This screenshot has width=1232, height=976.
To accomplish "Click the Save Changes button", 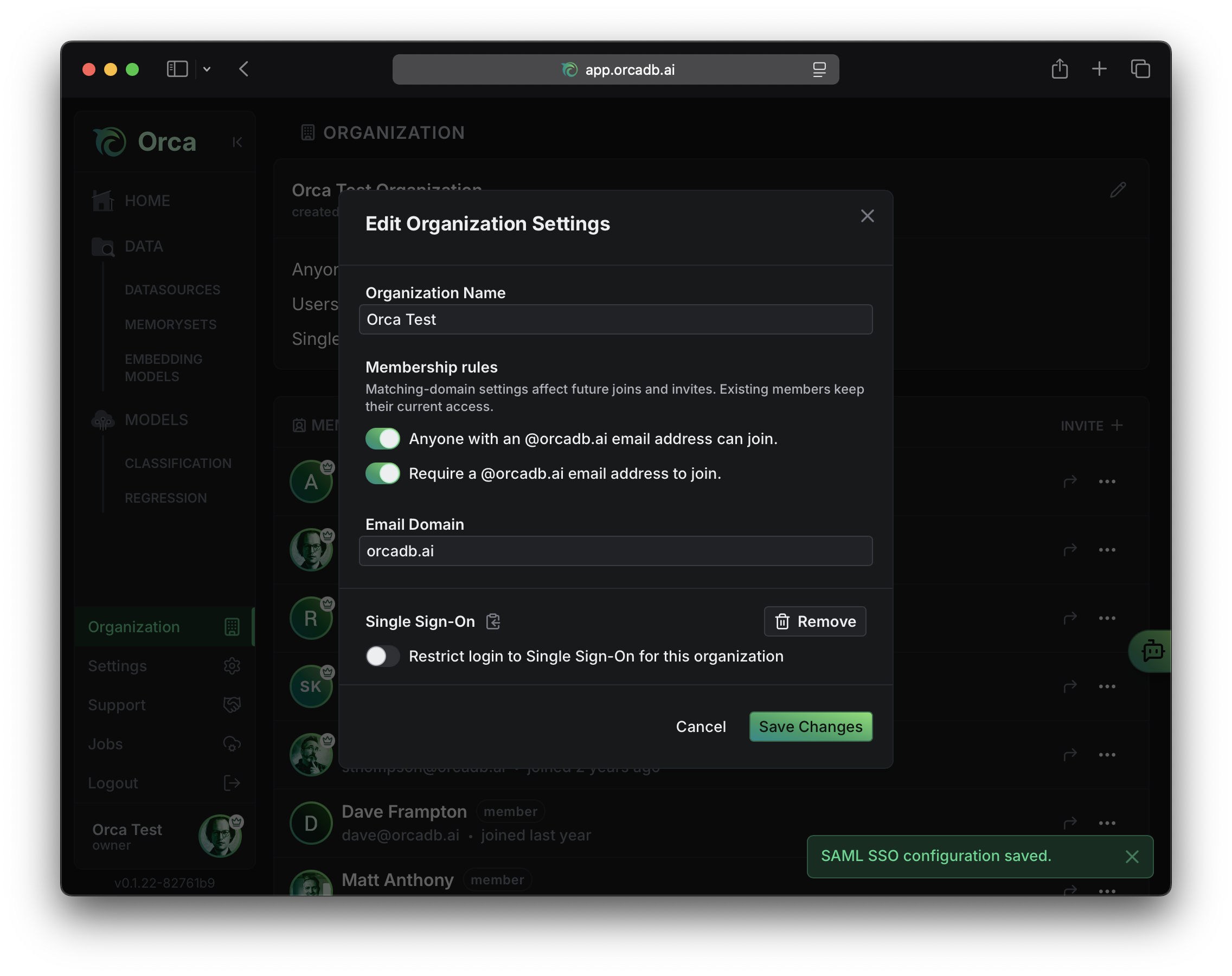I will point(810,726).
